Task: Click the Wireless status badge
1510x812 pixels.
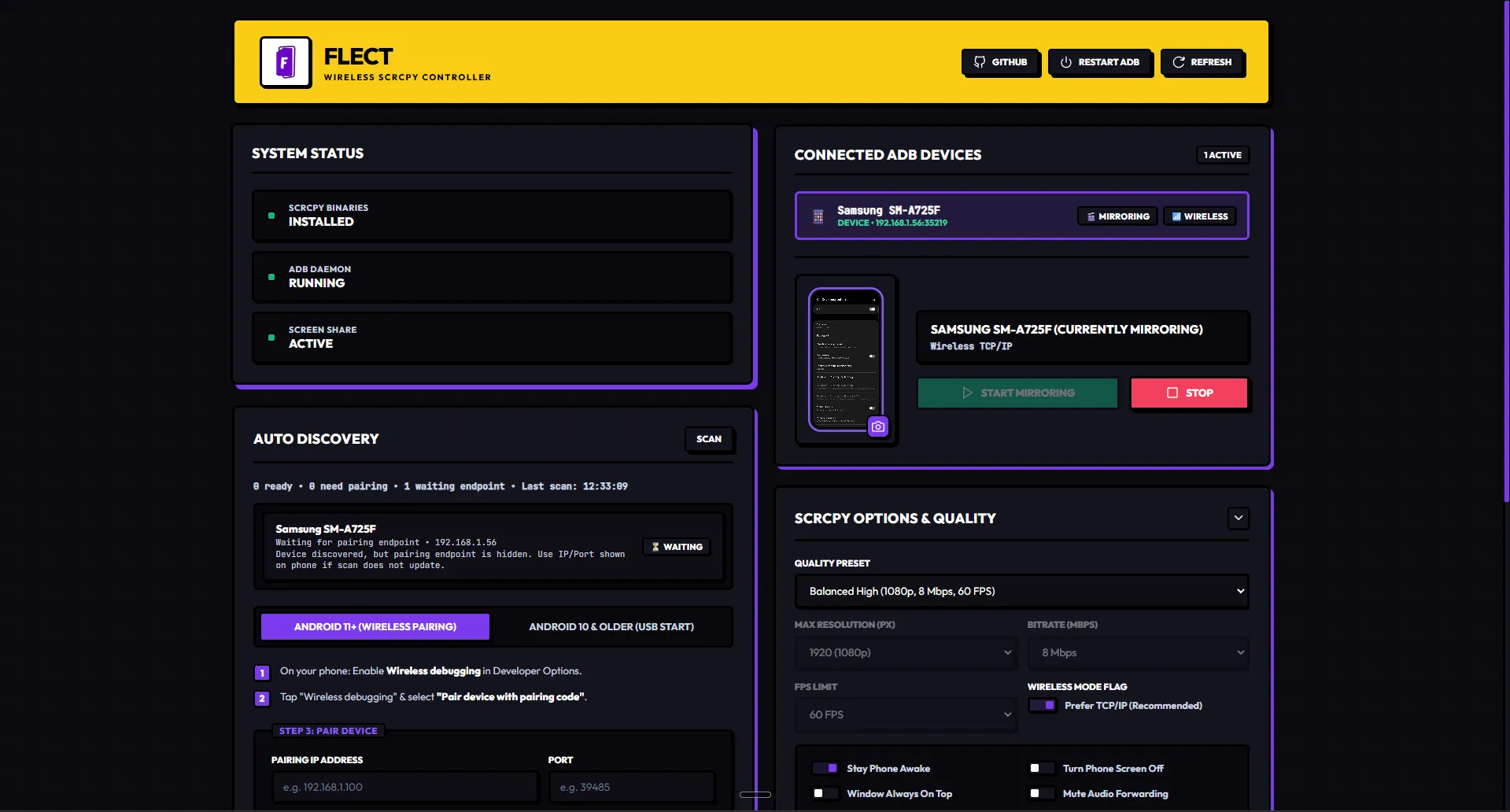Action: 1200,216
